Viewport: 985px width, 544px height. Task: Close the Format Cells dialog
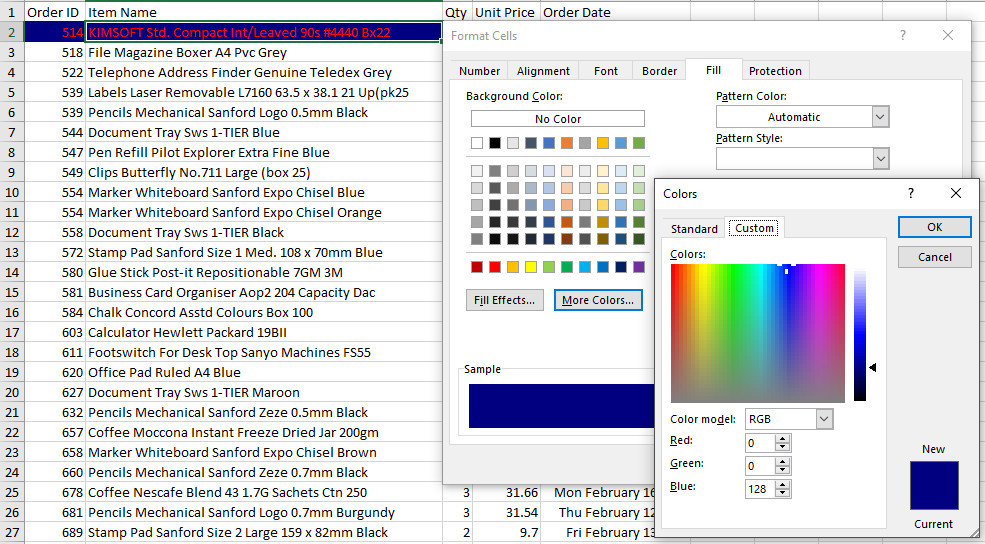948,35
